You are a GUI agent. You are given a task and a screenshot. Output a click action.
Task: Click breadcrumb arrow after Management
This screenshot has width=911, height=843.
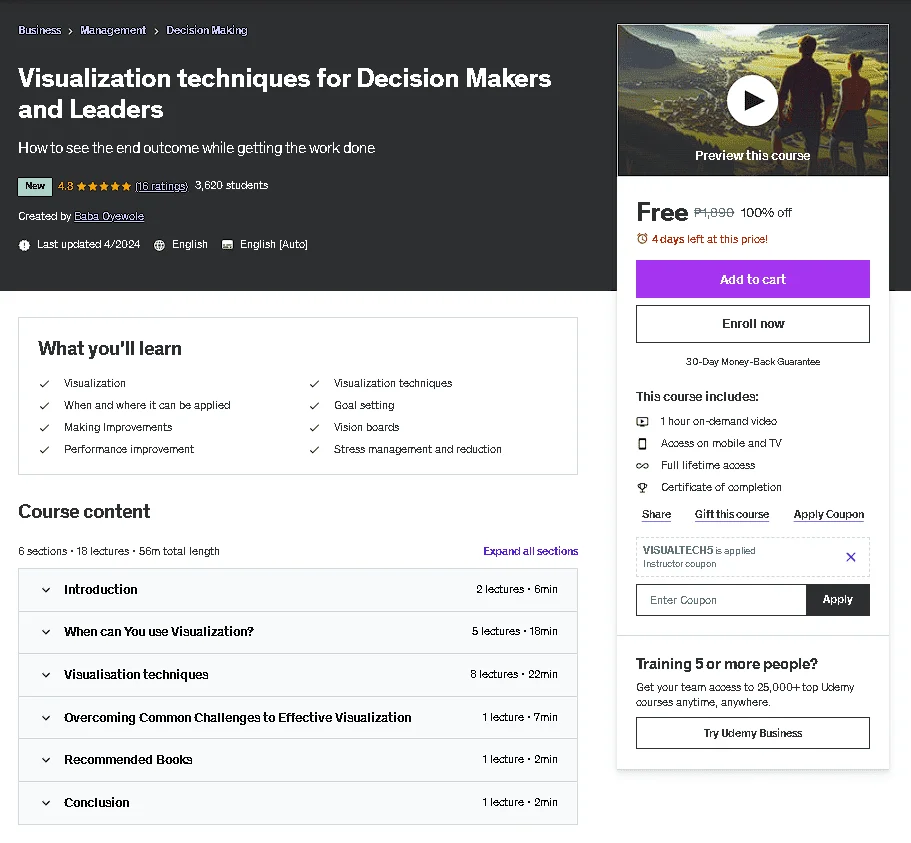coord(156,31)
